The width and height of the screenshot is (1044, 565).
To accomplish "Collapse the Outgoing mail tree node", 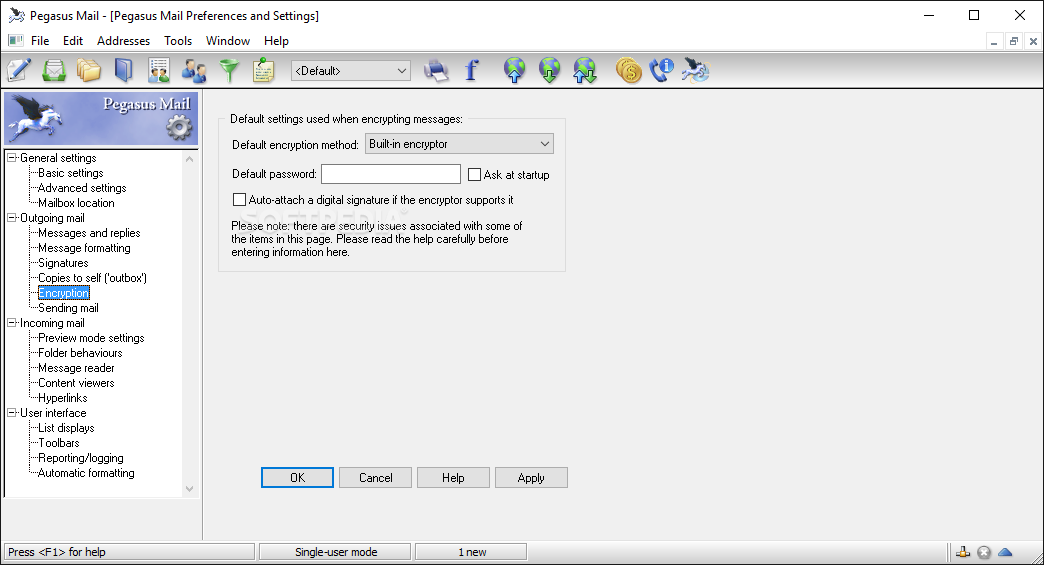I will tap(12, 218).
